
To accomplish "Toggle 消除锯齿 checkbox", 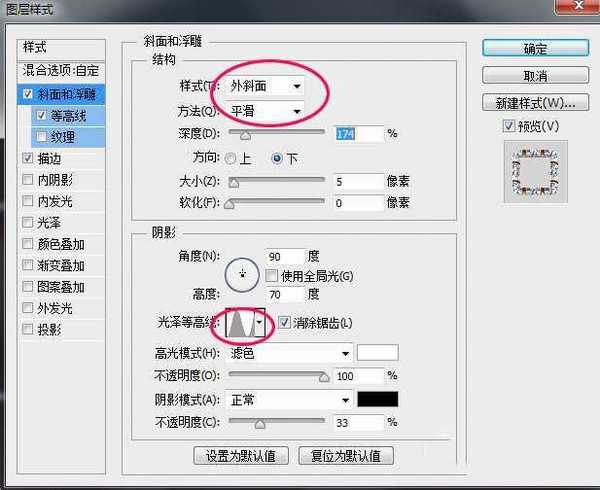I will (x=284, y=322).
